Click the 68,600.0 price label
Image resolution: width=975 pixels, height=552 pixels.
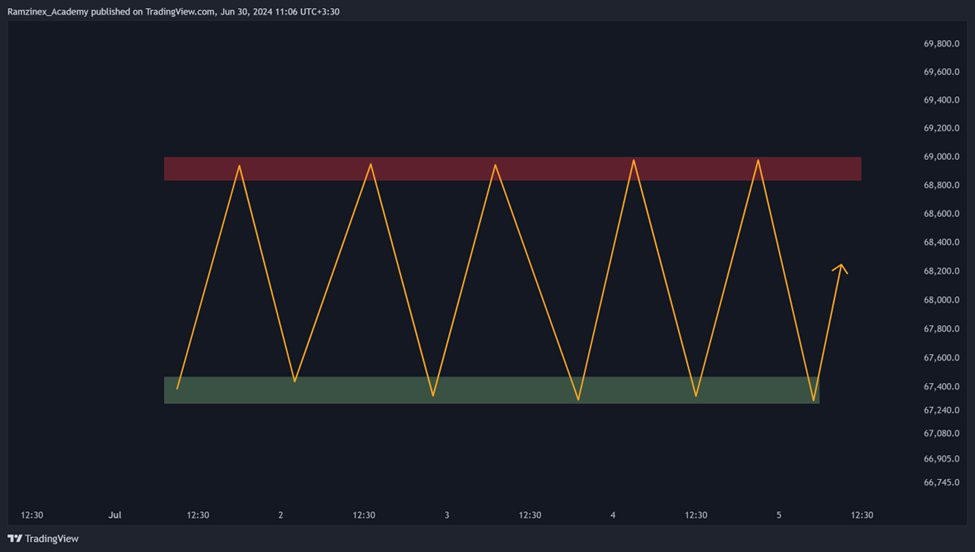tap(941, 213)
